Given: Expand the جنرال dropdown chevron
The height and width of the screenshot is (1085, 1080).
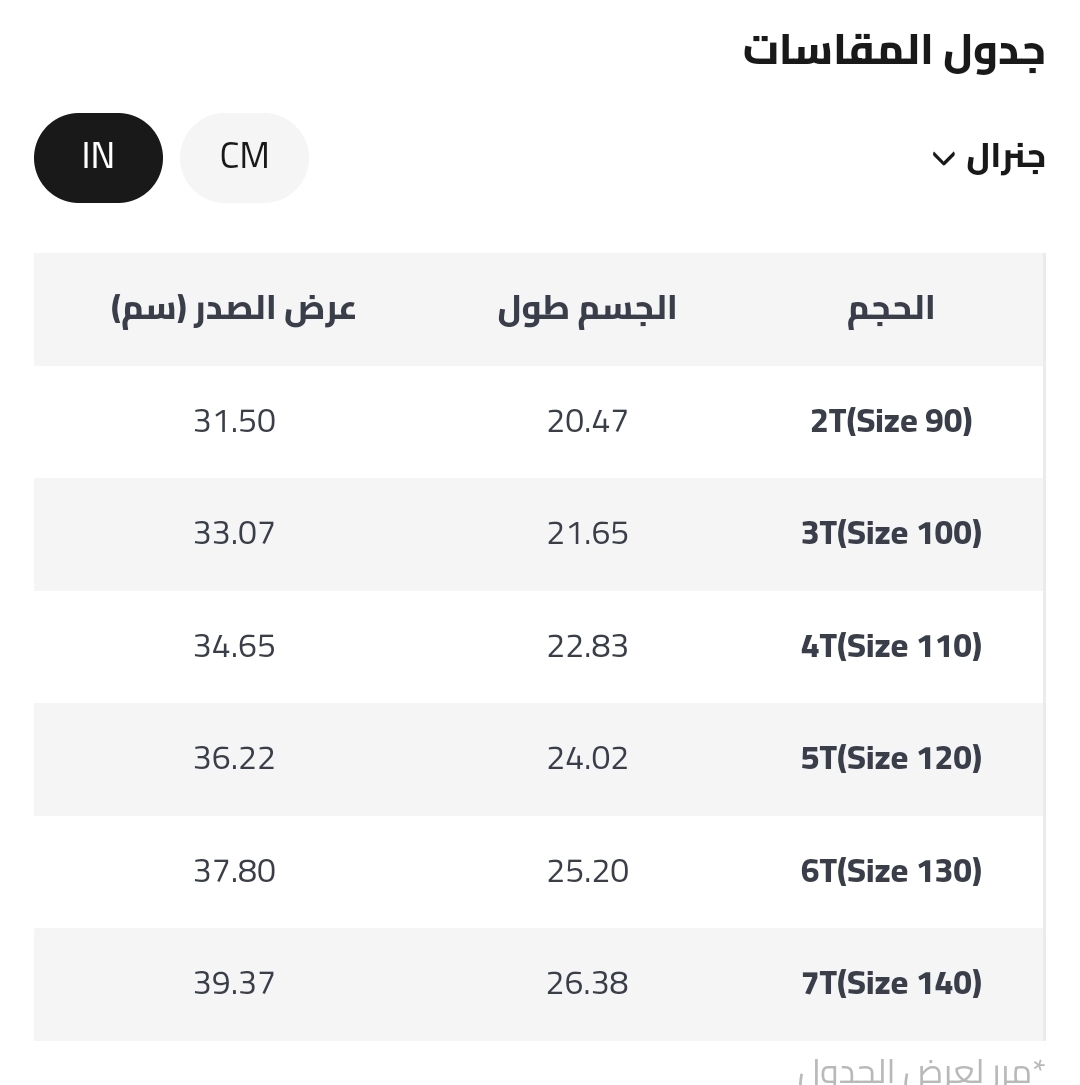Looking at the screenshot, I should (x=943, y=159).
